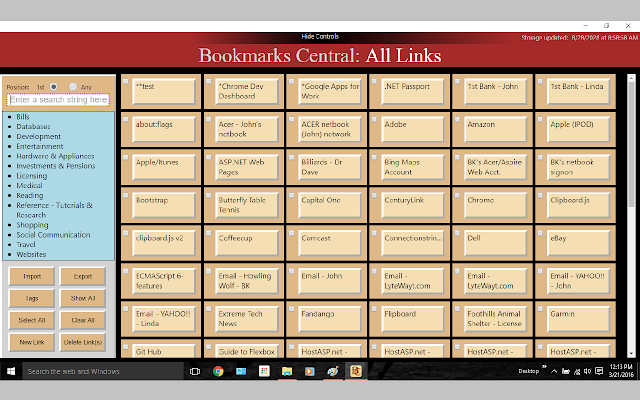Click the Select All button

[32, 320]
